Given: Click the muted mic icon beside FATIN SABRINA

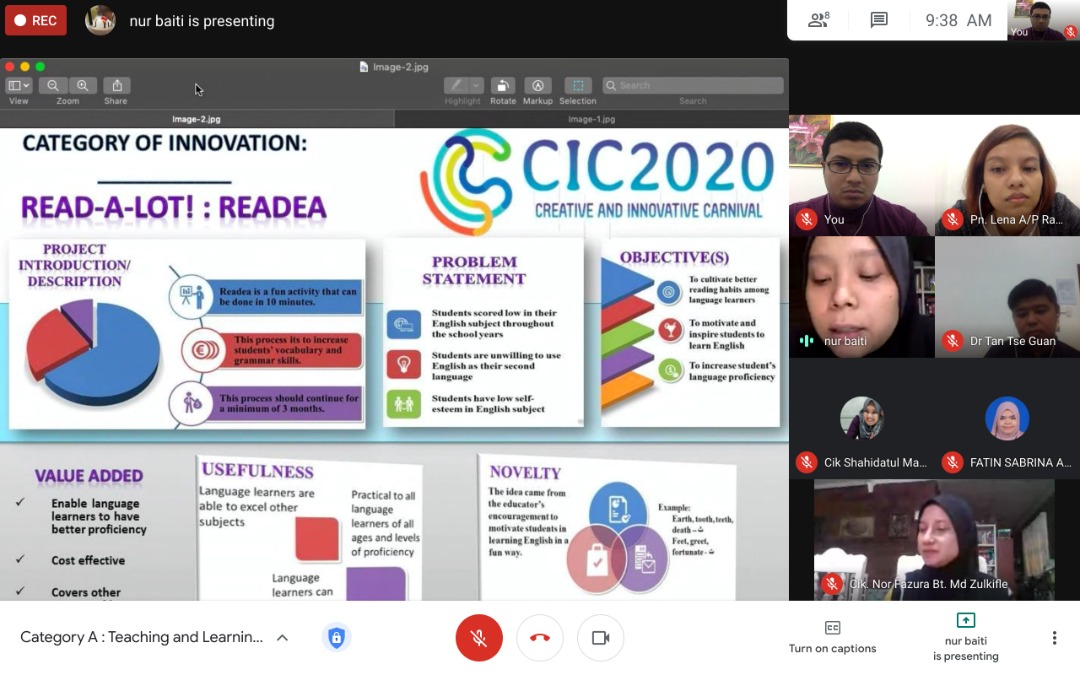Looking at the screenshot, I should coord(953,462).
